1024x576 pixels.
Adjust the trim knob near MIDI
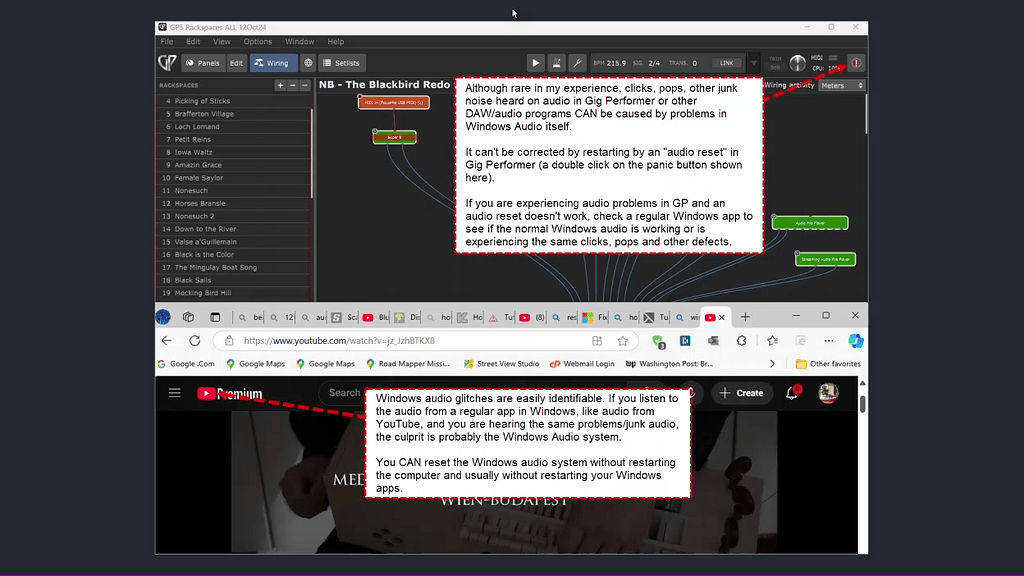pyautogui.click(x=797, y=63)
